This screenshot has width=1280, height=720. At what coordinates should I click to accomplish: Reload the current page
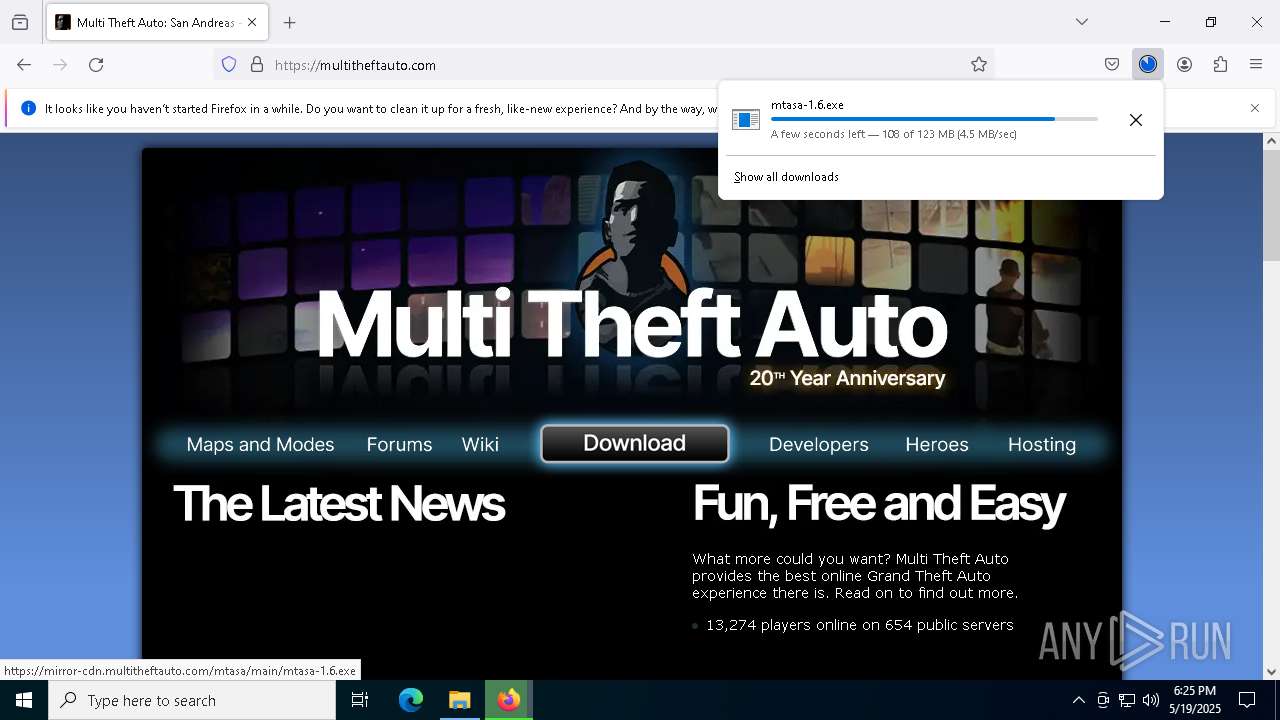click(96, 65)
